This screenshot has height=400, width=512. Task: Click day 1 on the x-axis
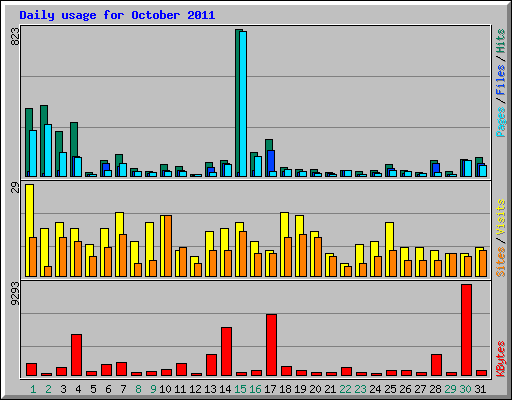pos(33,389)
